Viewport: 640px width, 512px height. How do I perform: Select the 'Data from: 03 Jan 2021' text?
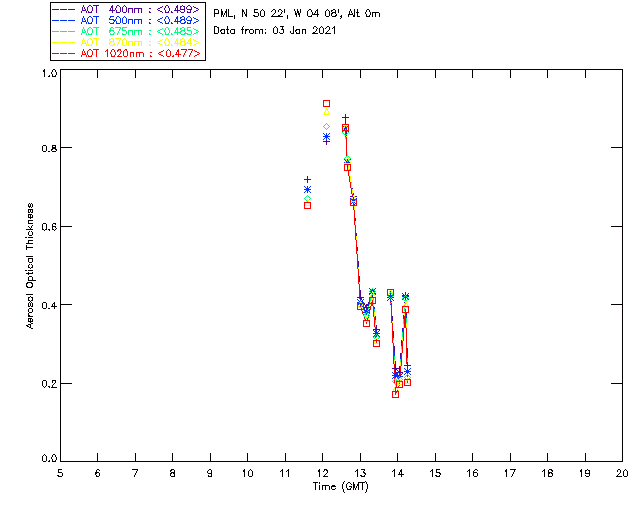275,31
